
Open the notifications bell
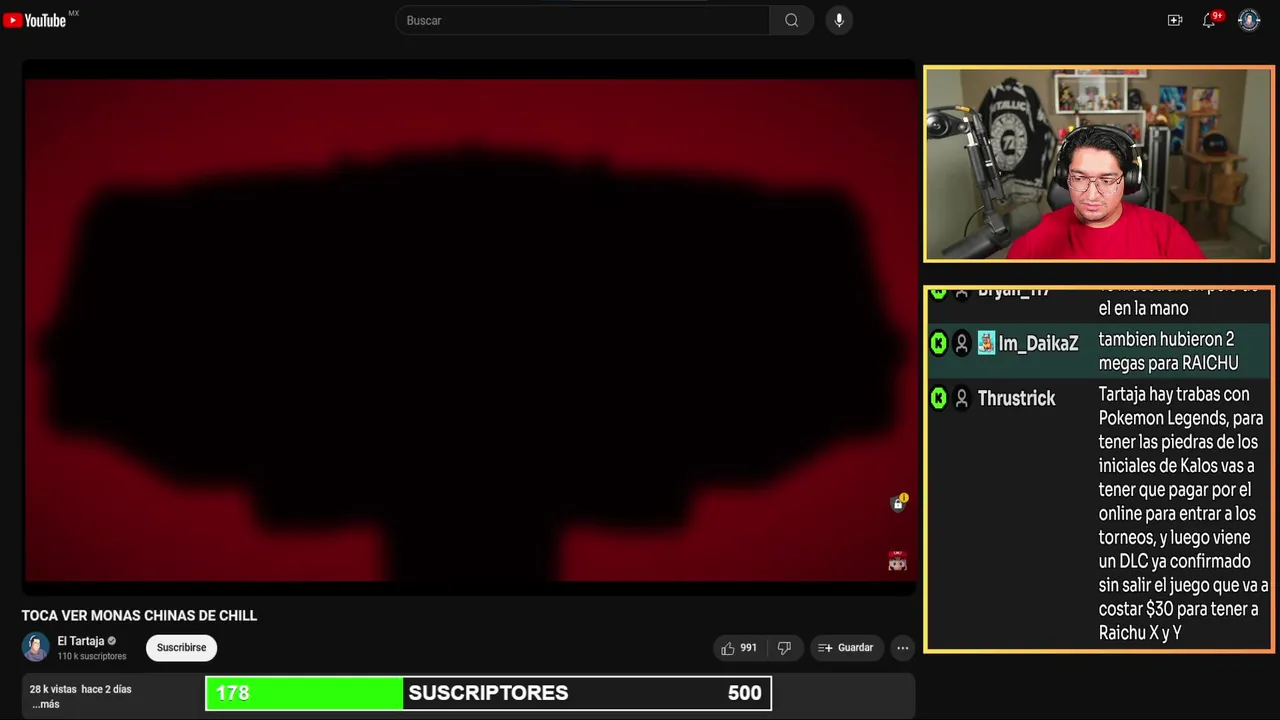click(1210, 20)
